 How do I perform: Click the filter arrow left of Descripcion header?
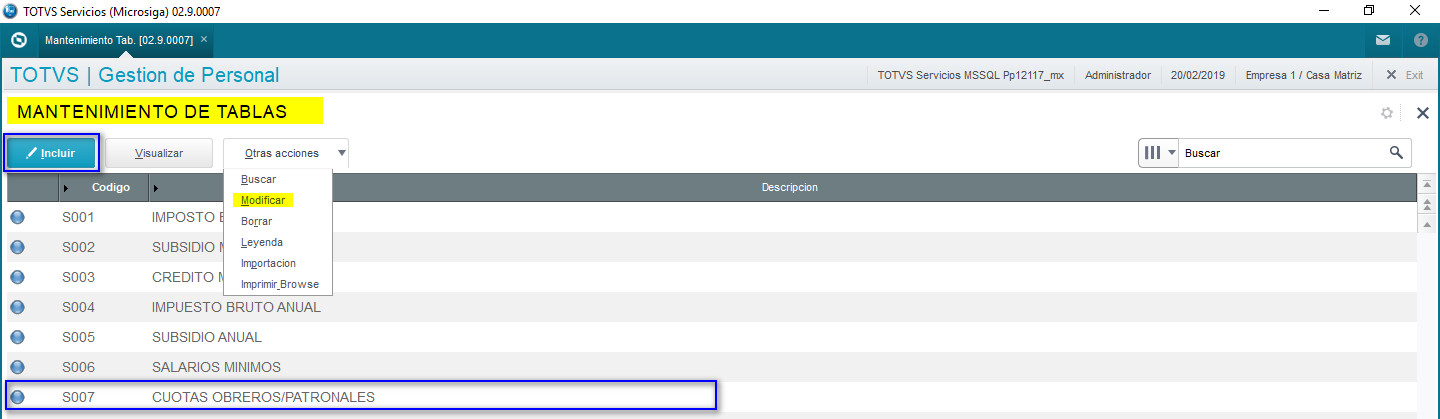coord(155,188)
